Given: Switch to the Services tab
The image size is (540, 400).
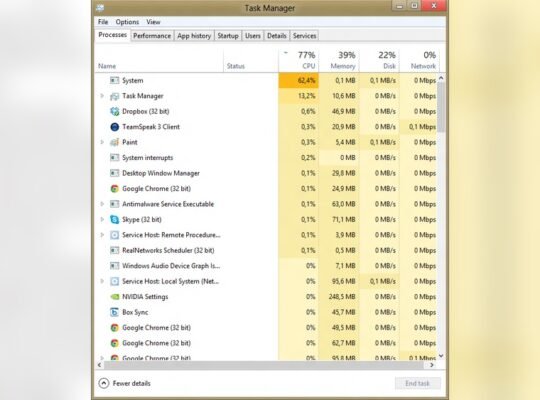Looking at the screenshot, I should [x=304, y=36].
